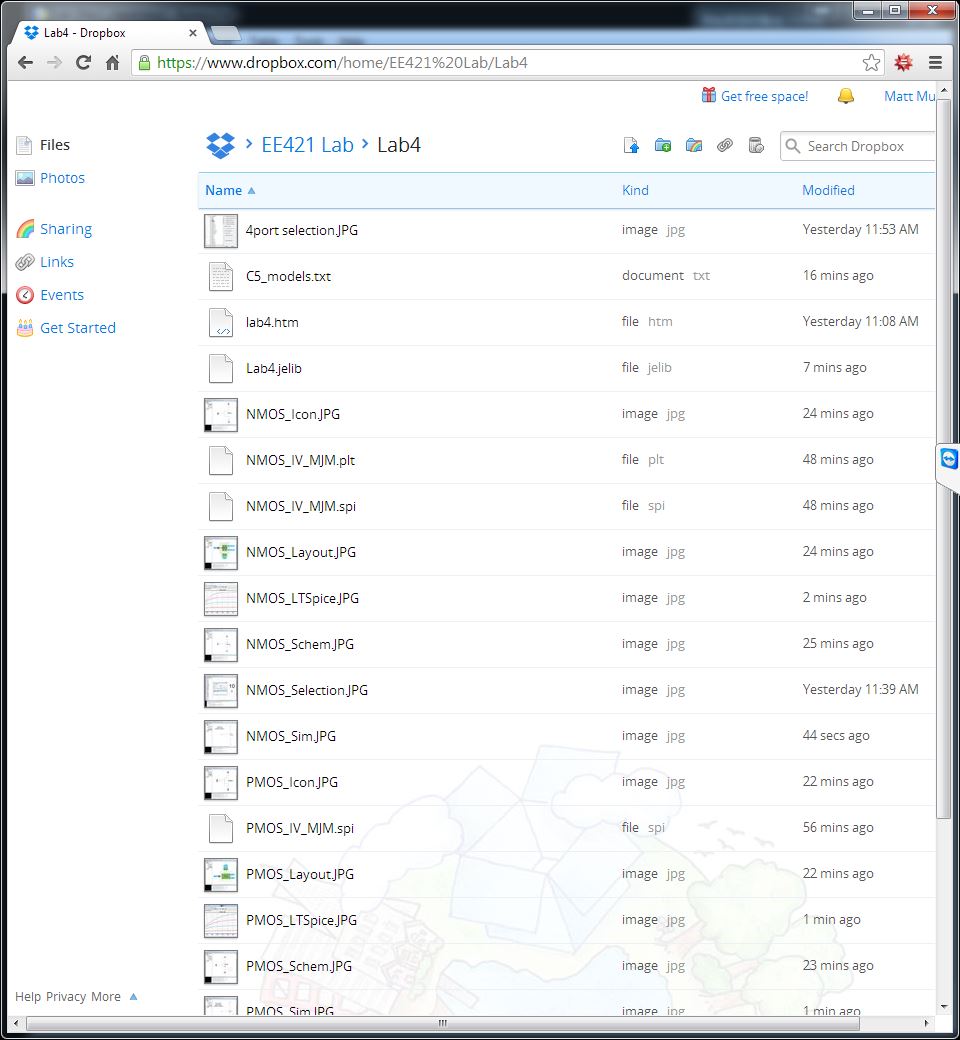Go to the browser home page
Viewport: 960px width, 1040px height.
tap(113, 62)
